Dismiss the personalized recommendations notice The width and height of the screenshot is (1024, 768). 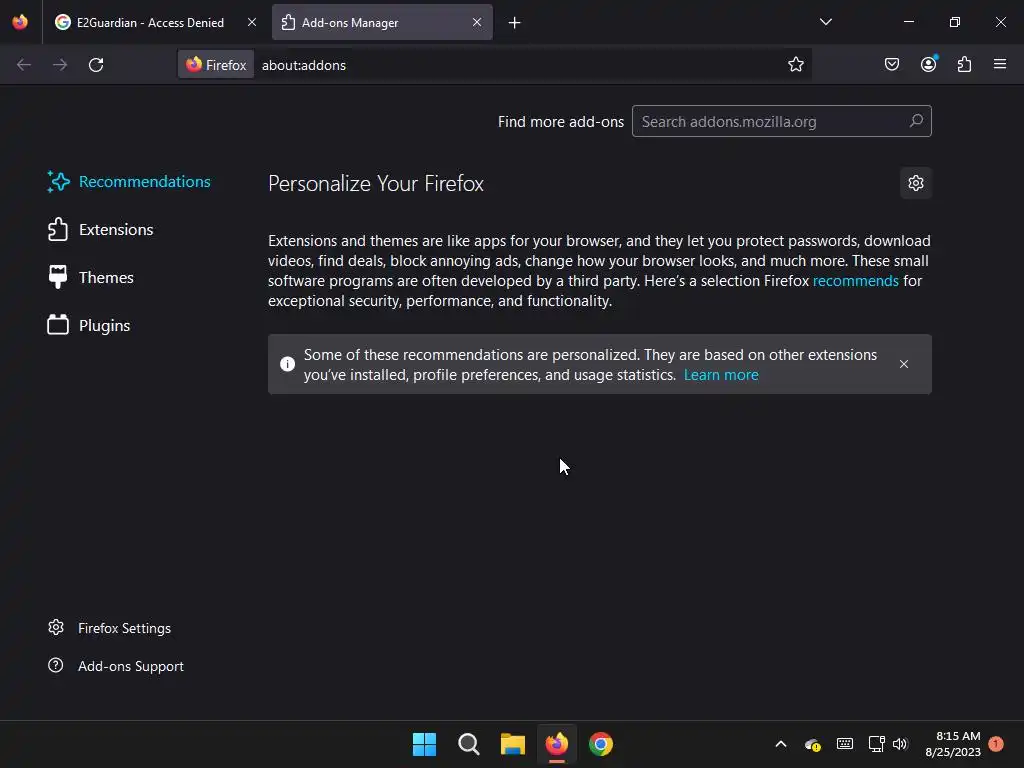pyautogui.click(x=904, y=364)
